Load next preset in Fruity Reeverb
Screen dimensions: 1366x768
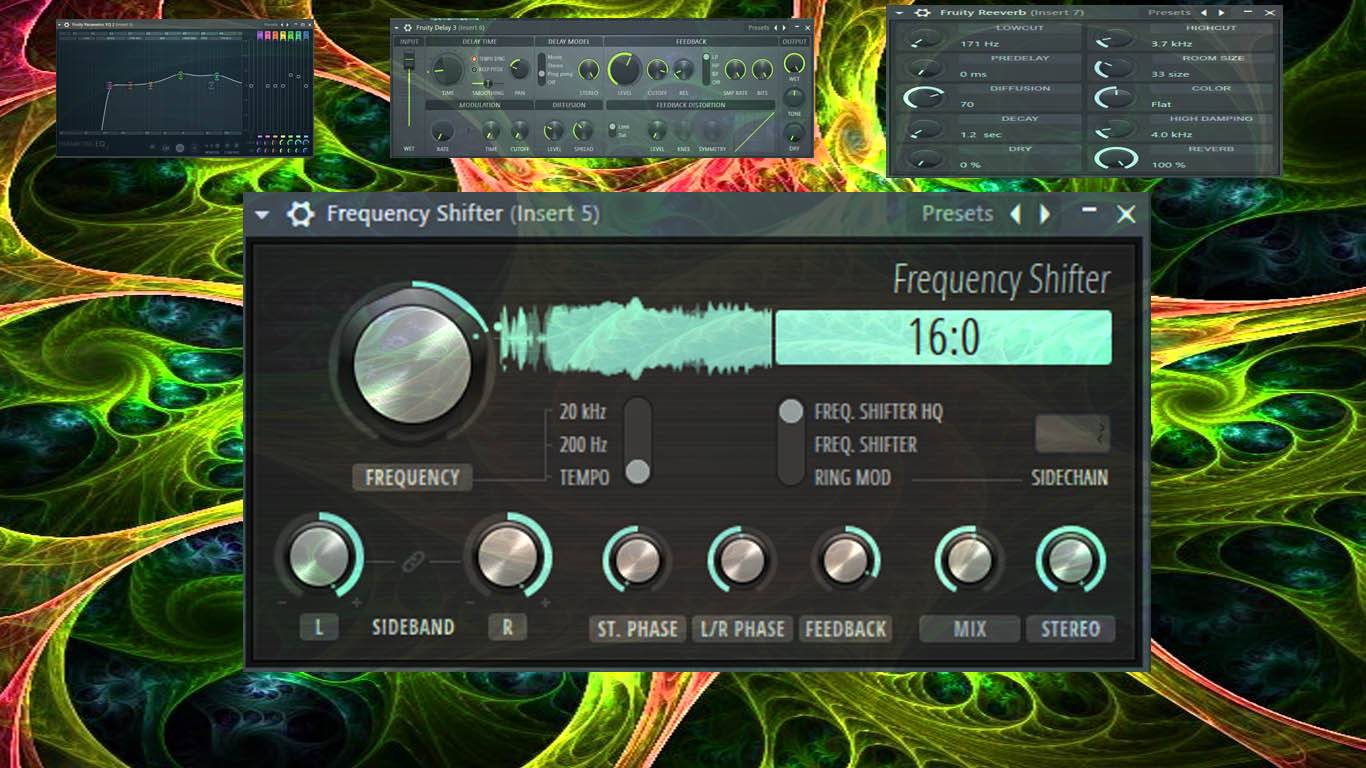[x=1221, y=13]
